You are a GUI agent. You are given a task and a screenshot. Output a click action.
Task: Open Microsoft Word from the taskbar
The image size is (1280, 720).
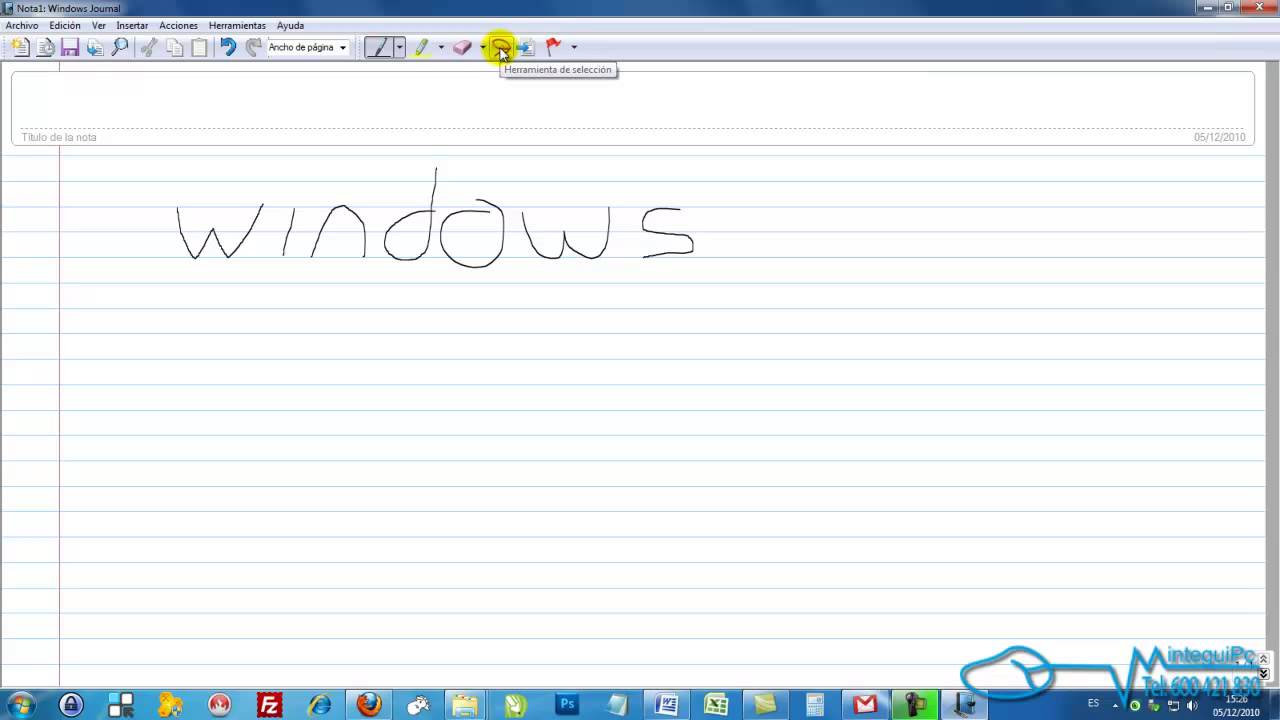(x=666, y=704)
